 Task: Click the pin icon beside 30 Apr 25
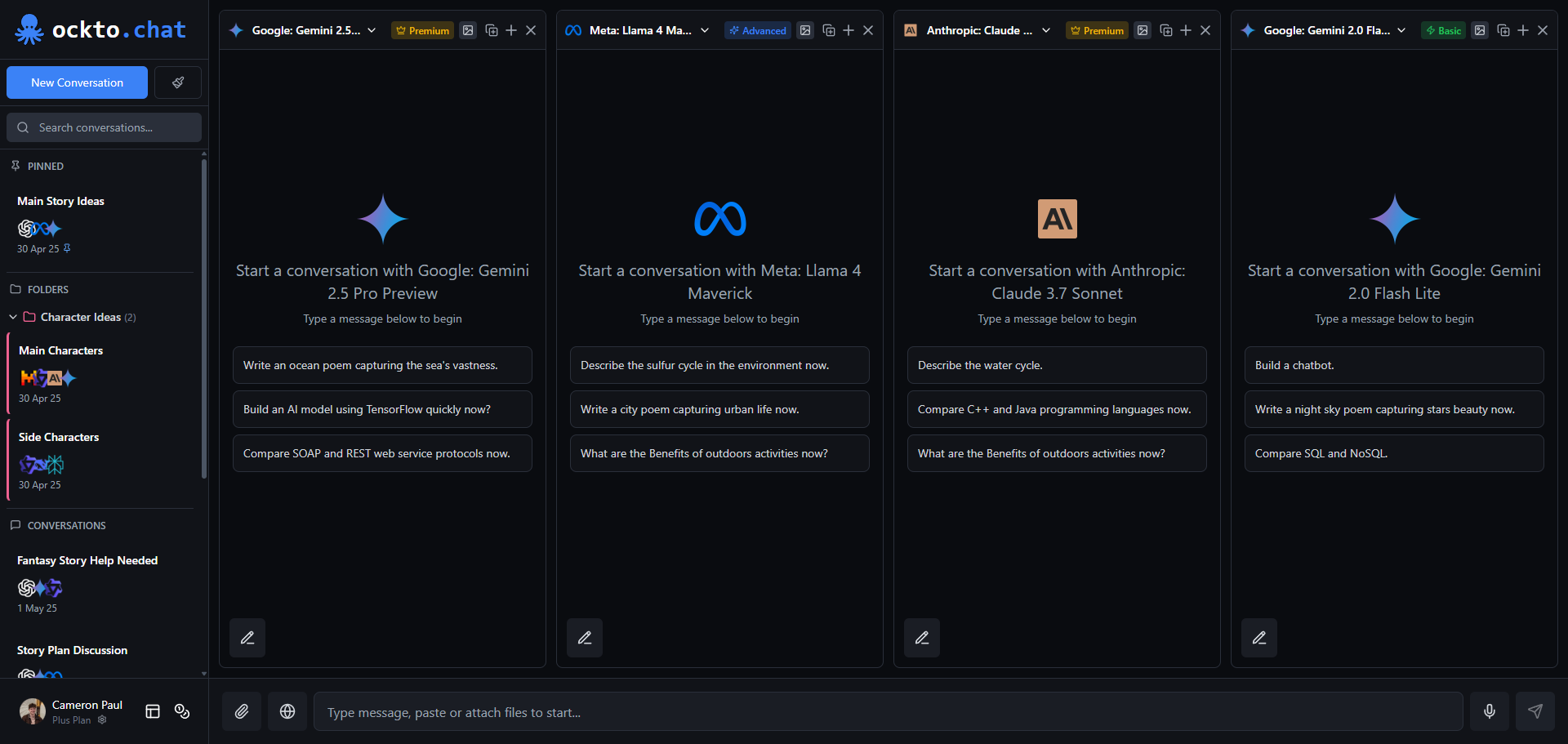click(x=67, y=248)
